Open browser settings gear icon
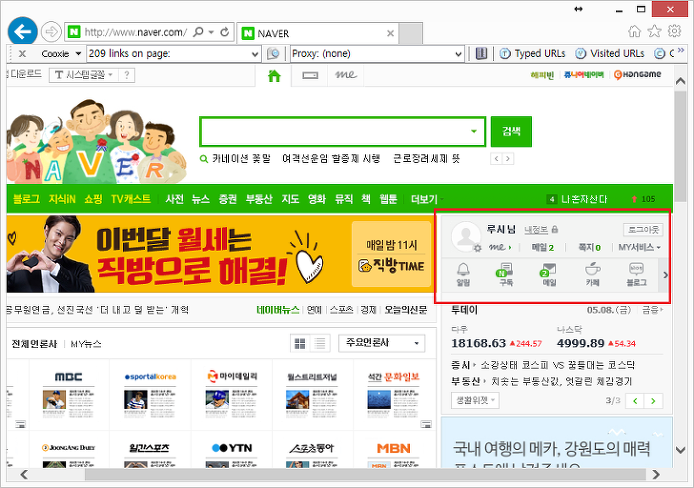The width and height of the screenshot is (694, 488). pos(675,31)
